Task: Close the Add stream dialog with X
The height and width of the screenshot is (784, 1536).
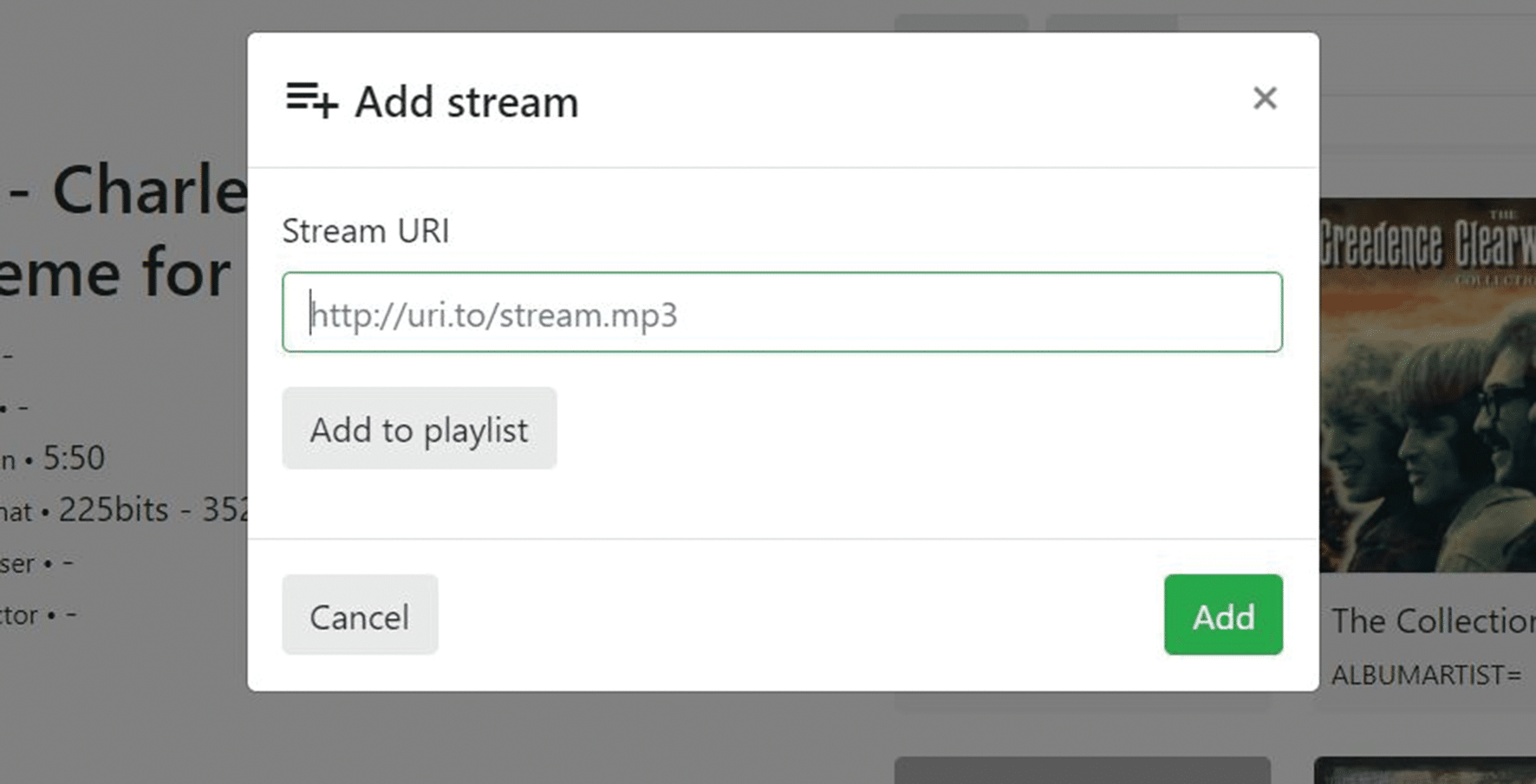Action: [x=1265, y=98]
